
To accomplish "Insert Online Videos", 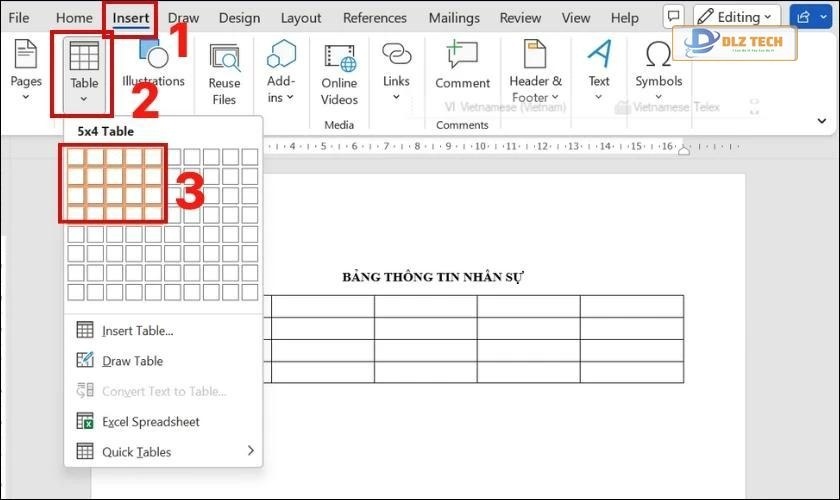I will point(339,74).
